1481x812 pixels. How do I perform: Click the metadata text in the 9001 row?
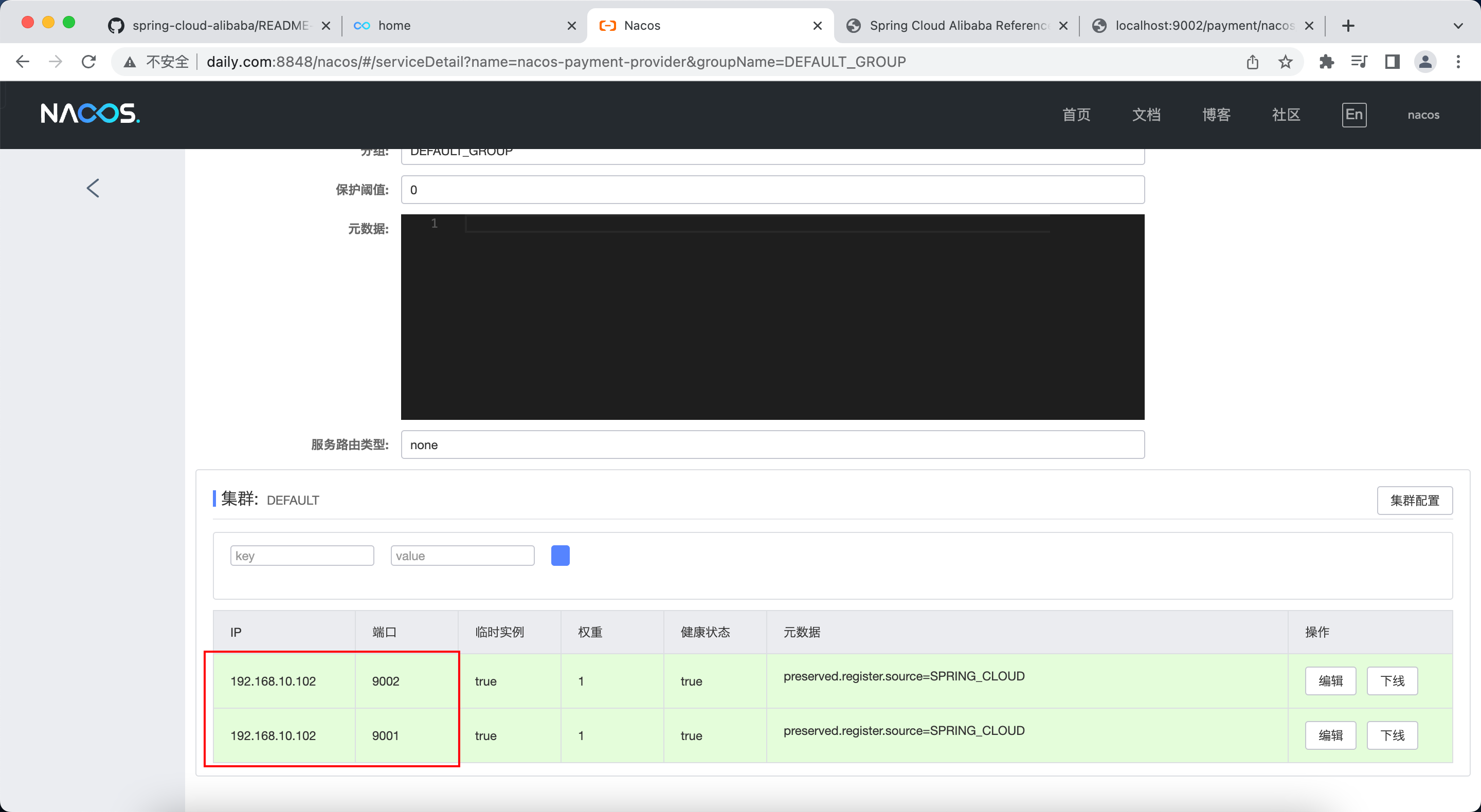[904, 730]
